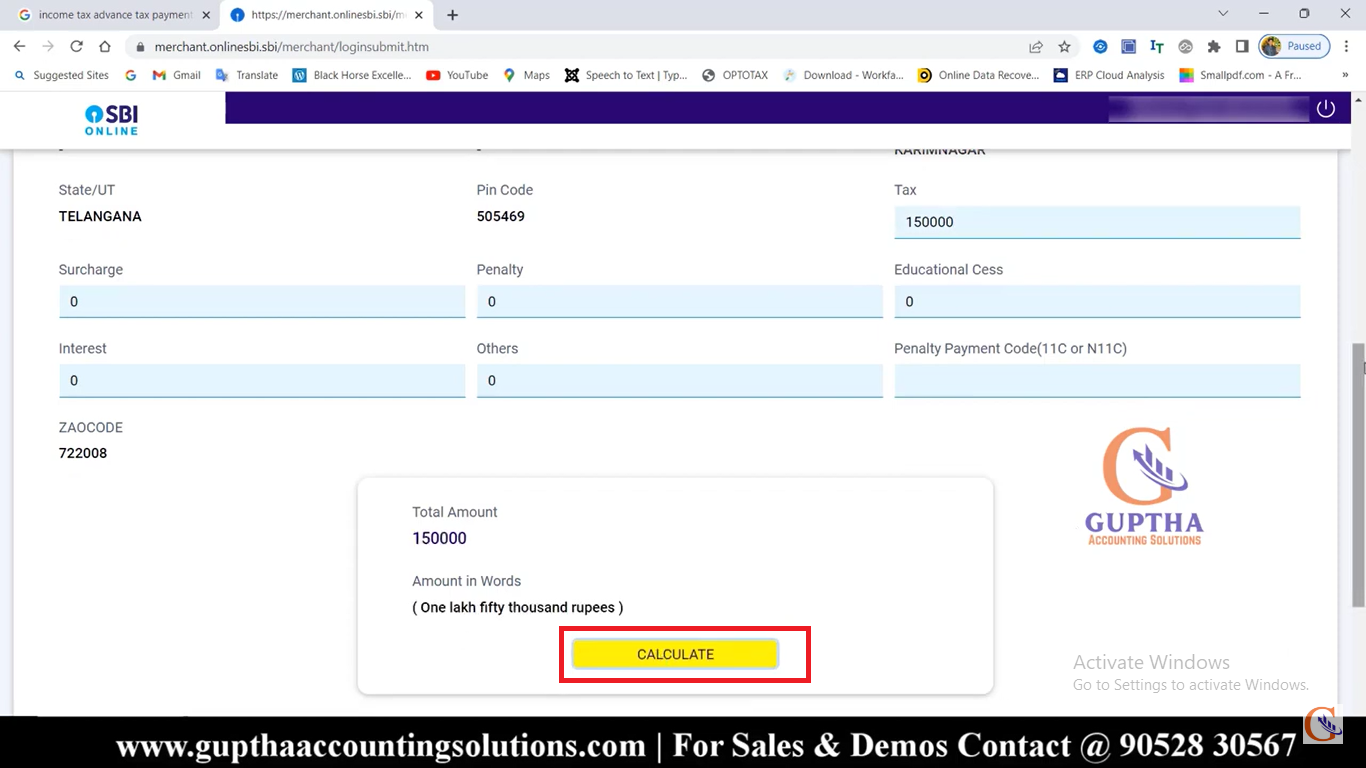Open Online Data Recove... bookmark
The image size is (1366, 768).
pos(978,75)
